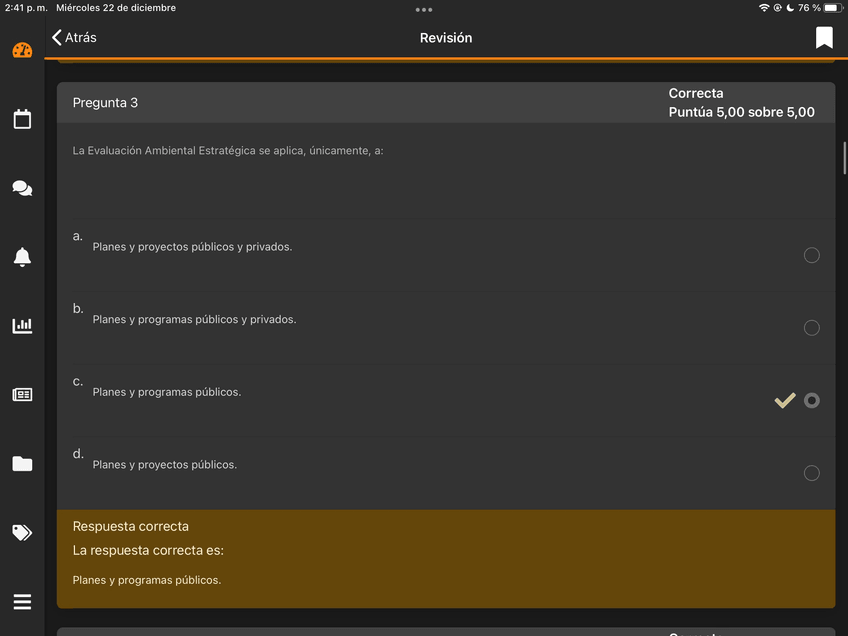
Task: Tap the Correcta status label
Action: click(695, 93)
